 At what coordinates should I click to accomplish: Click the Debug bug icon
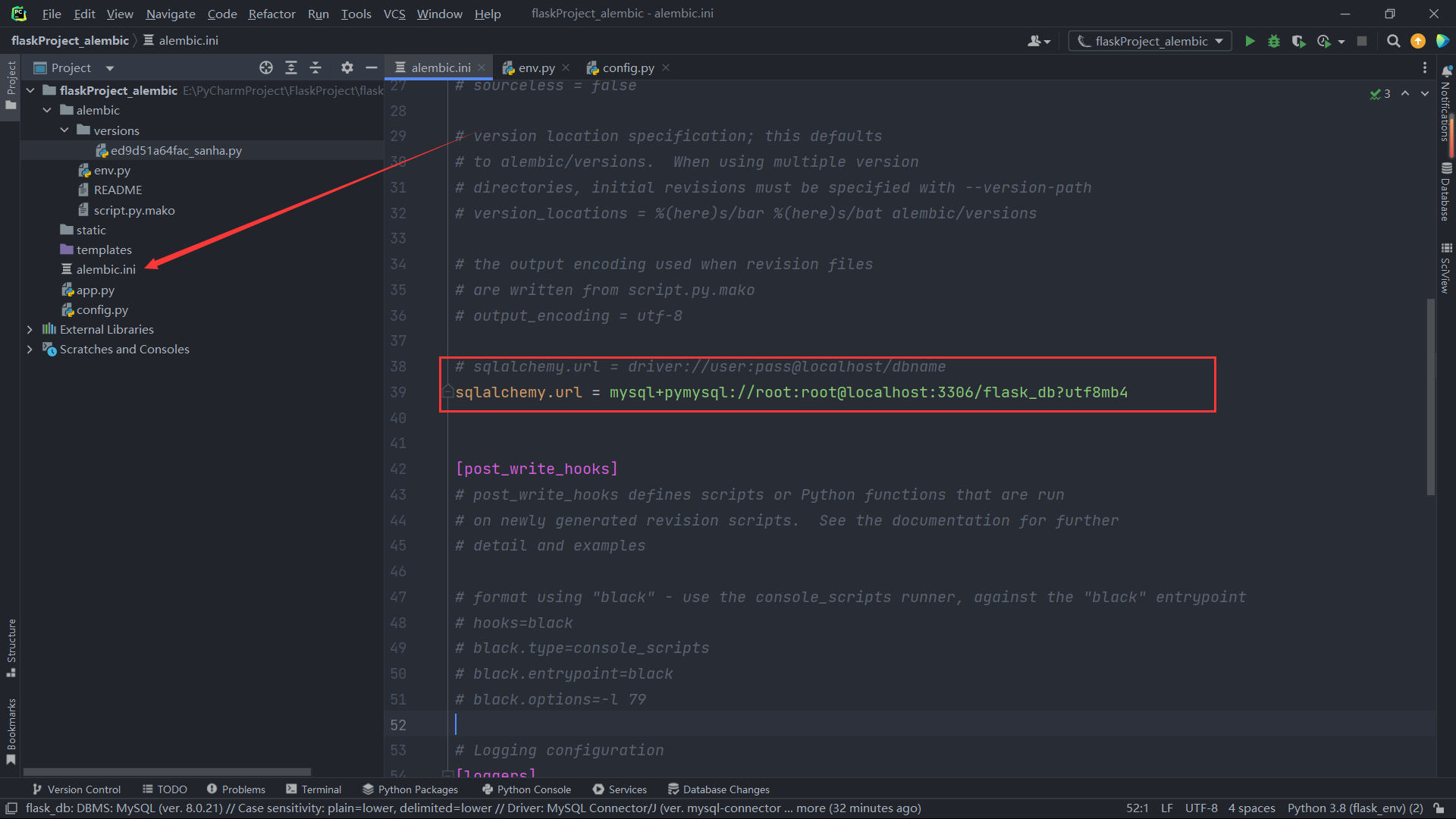(x=1274, y=41)
